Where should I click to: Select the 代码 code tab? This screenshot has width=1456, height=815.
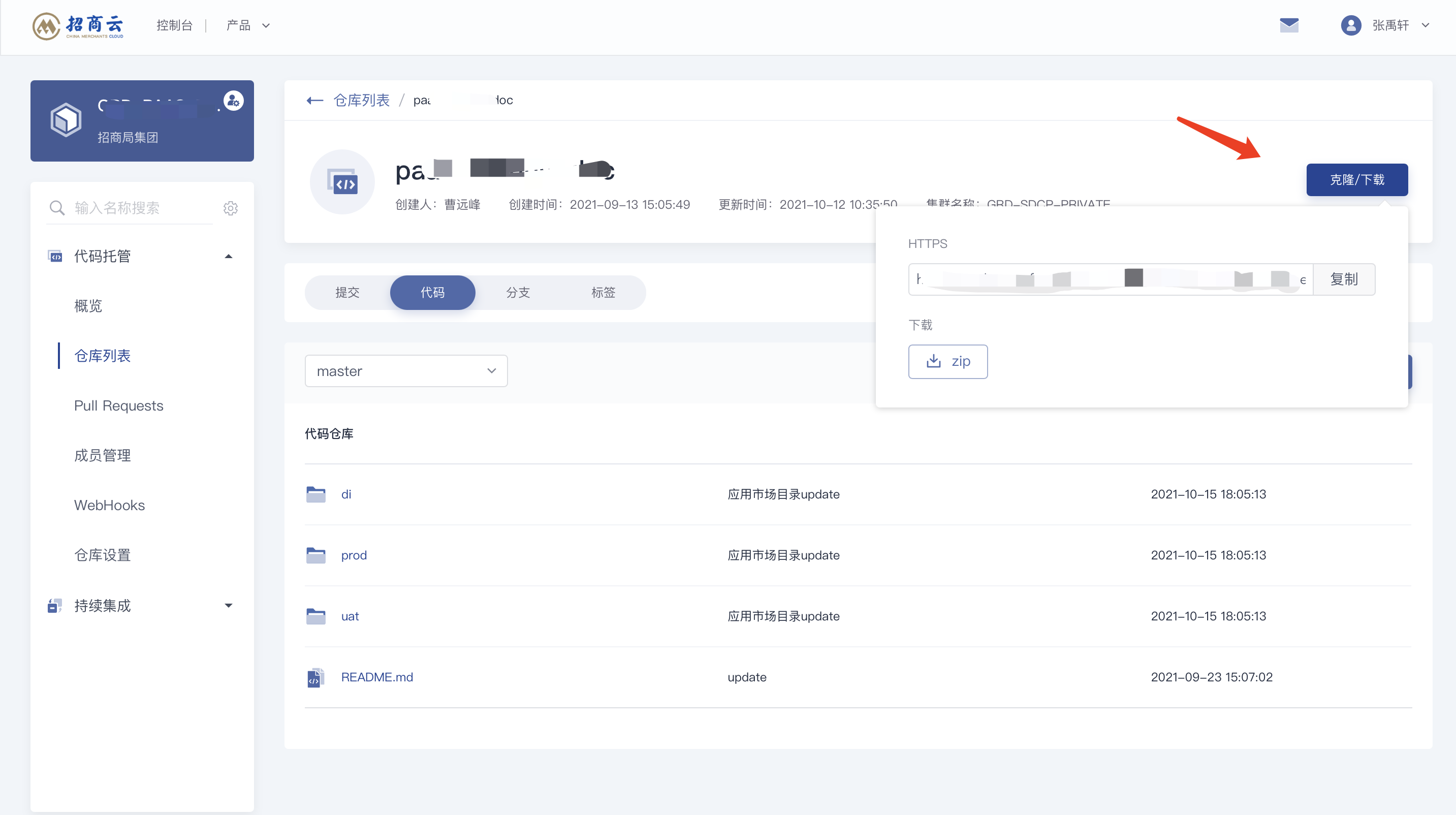tap(432, 293)
